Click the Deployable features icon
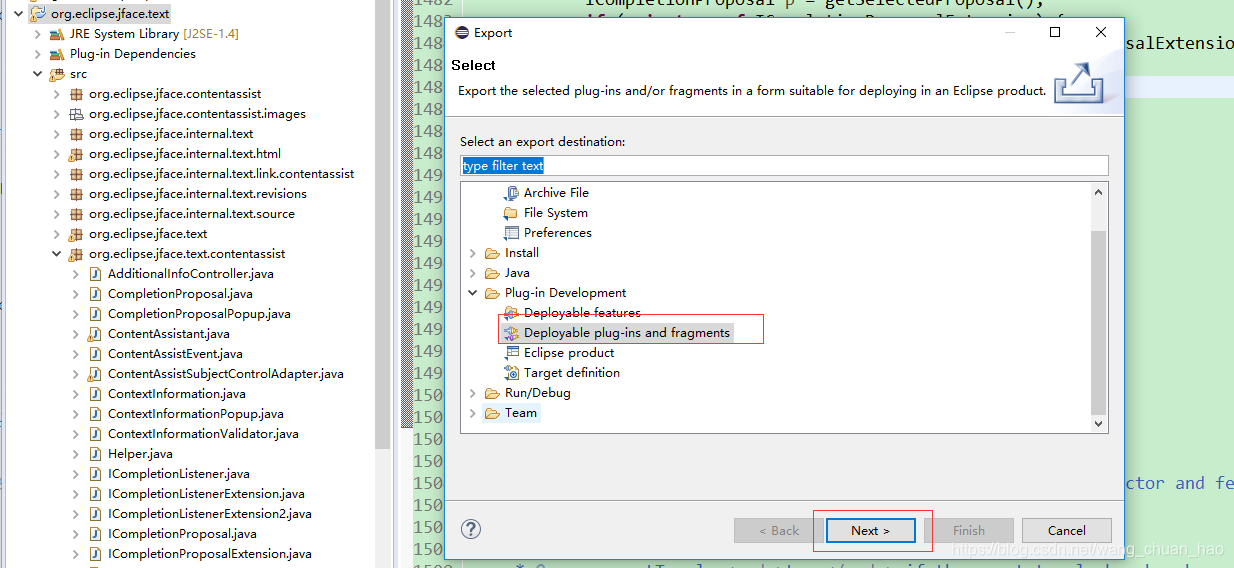The image size is (1234, 568). click(511, 313)
